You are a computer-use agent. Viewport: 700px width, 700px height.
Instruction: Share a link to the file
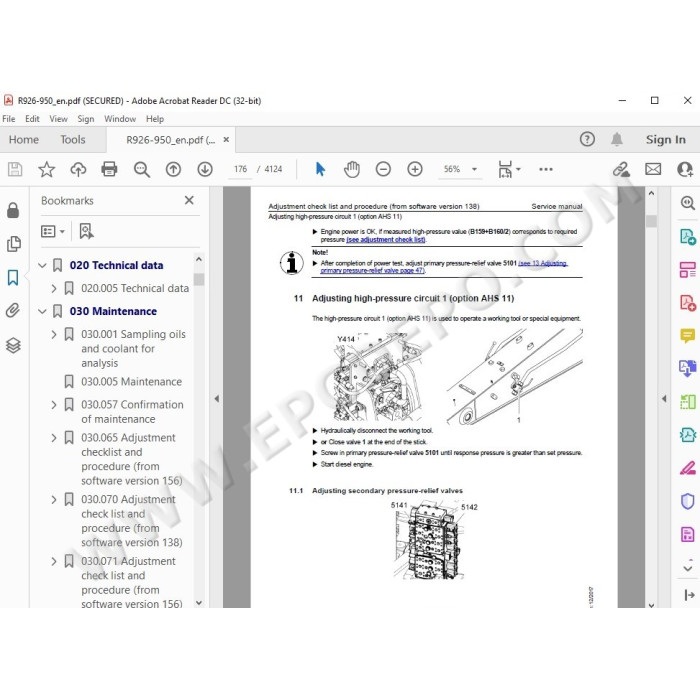tap(621, 169)
